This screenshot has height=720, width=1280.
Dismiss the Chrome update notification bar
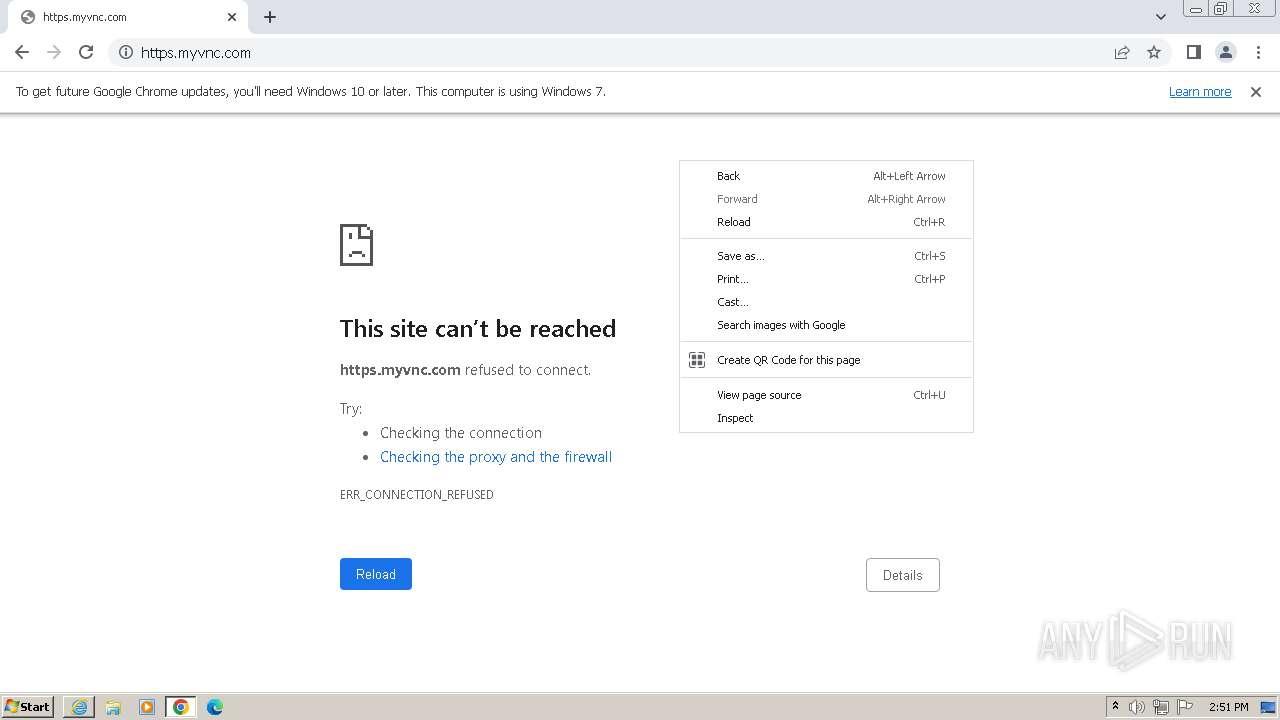tap(1256, 91)
